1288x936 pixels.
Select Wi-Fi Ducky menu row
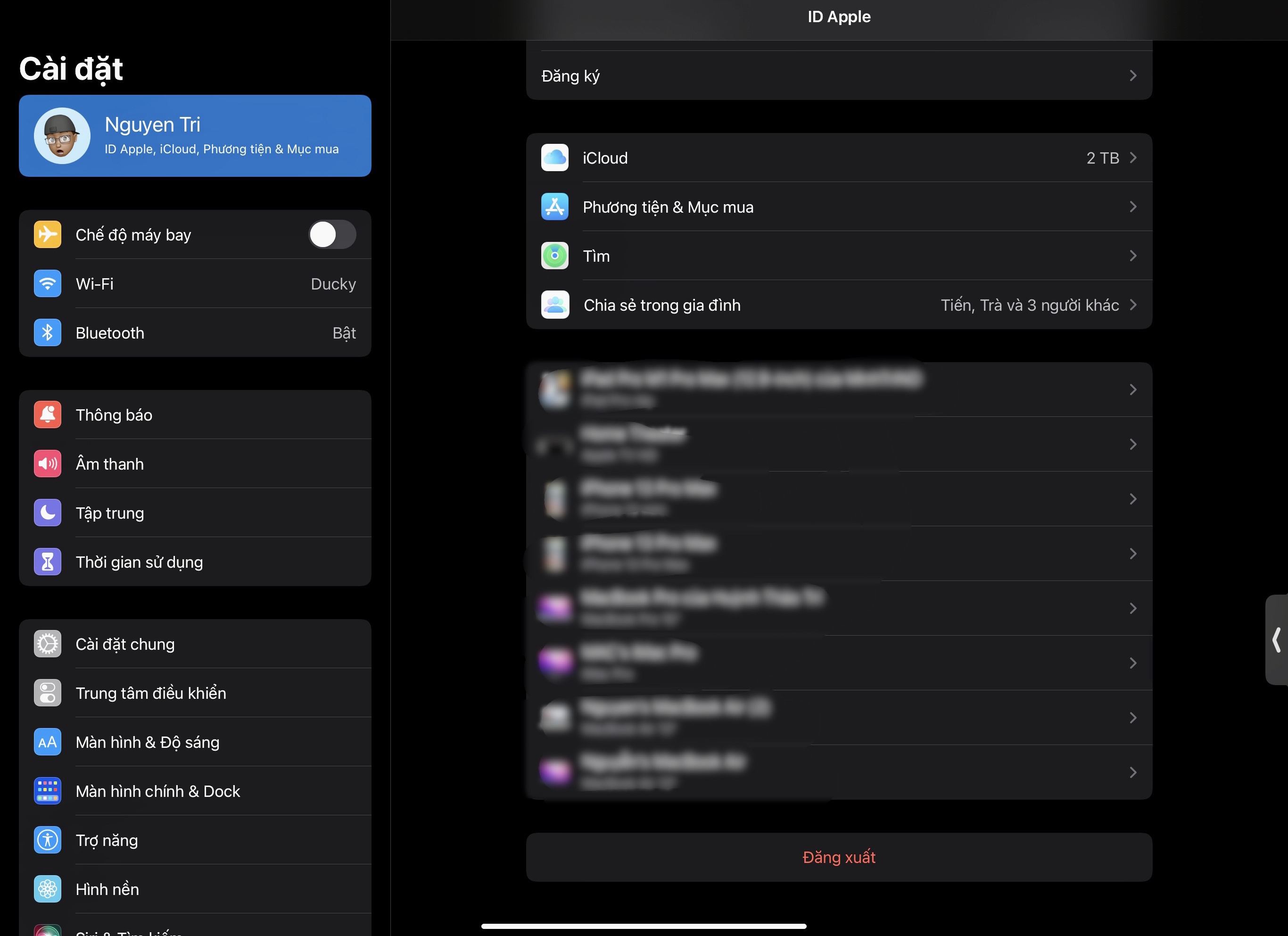[x=195, y=283]
